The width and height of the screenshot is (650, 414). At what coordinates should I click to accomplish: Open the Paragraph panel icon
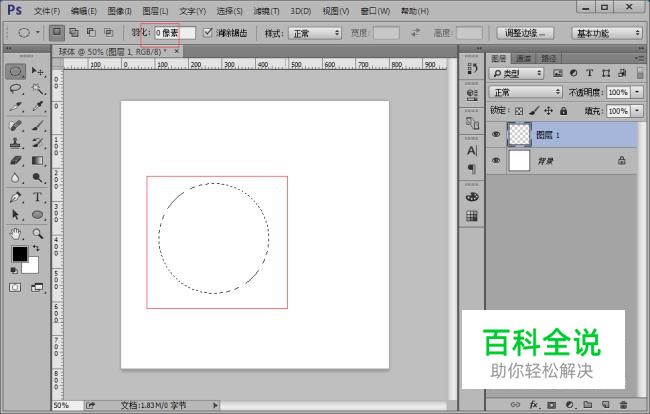point(472,169)
